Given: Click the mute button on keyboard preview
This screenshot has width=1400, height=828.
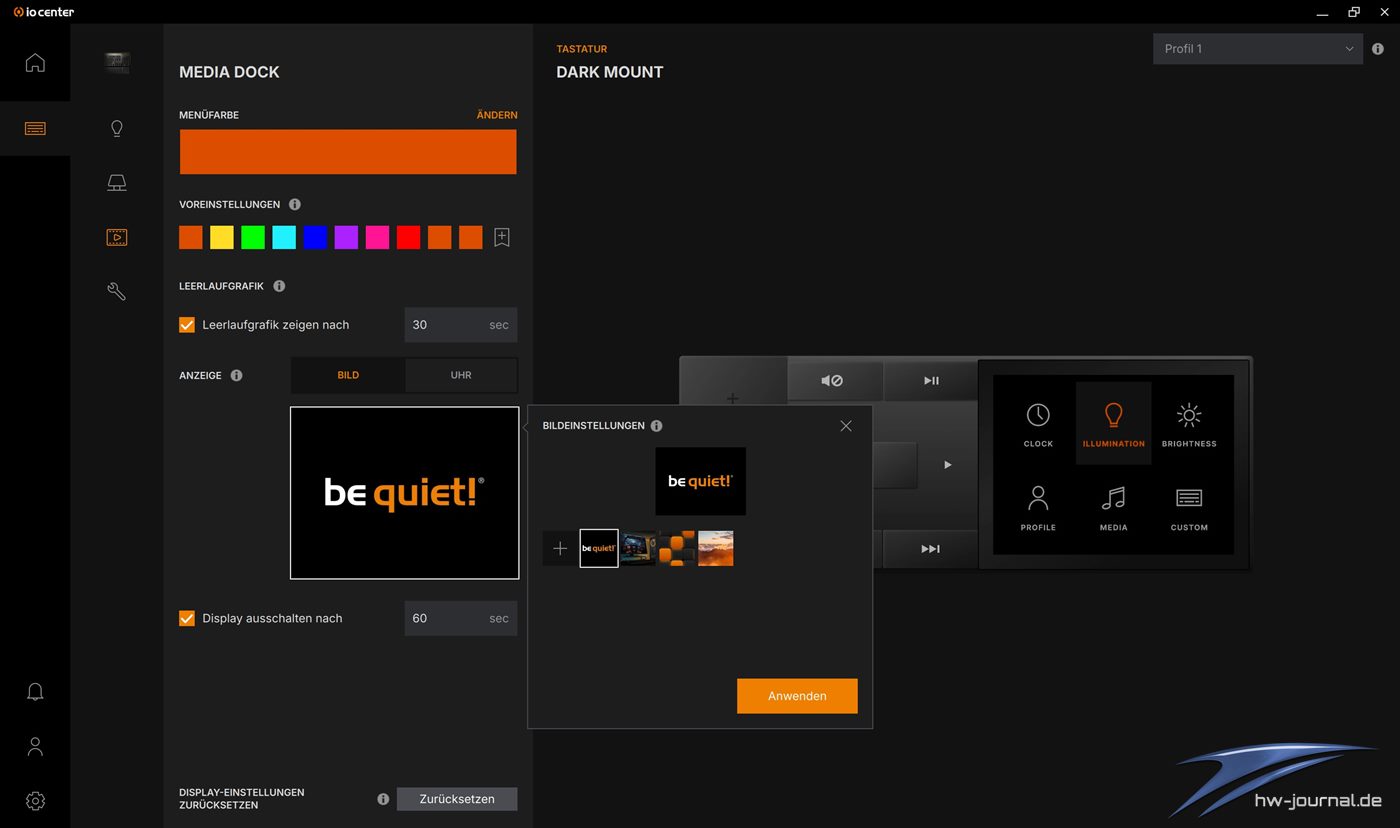Looking at the screenshot, I should [x=833, y=380].
